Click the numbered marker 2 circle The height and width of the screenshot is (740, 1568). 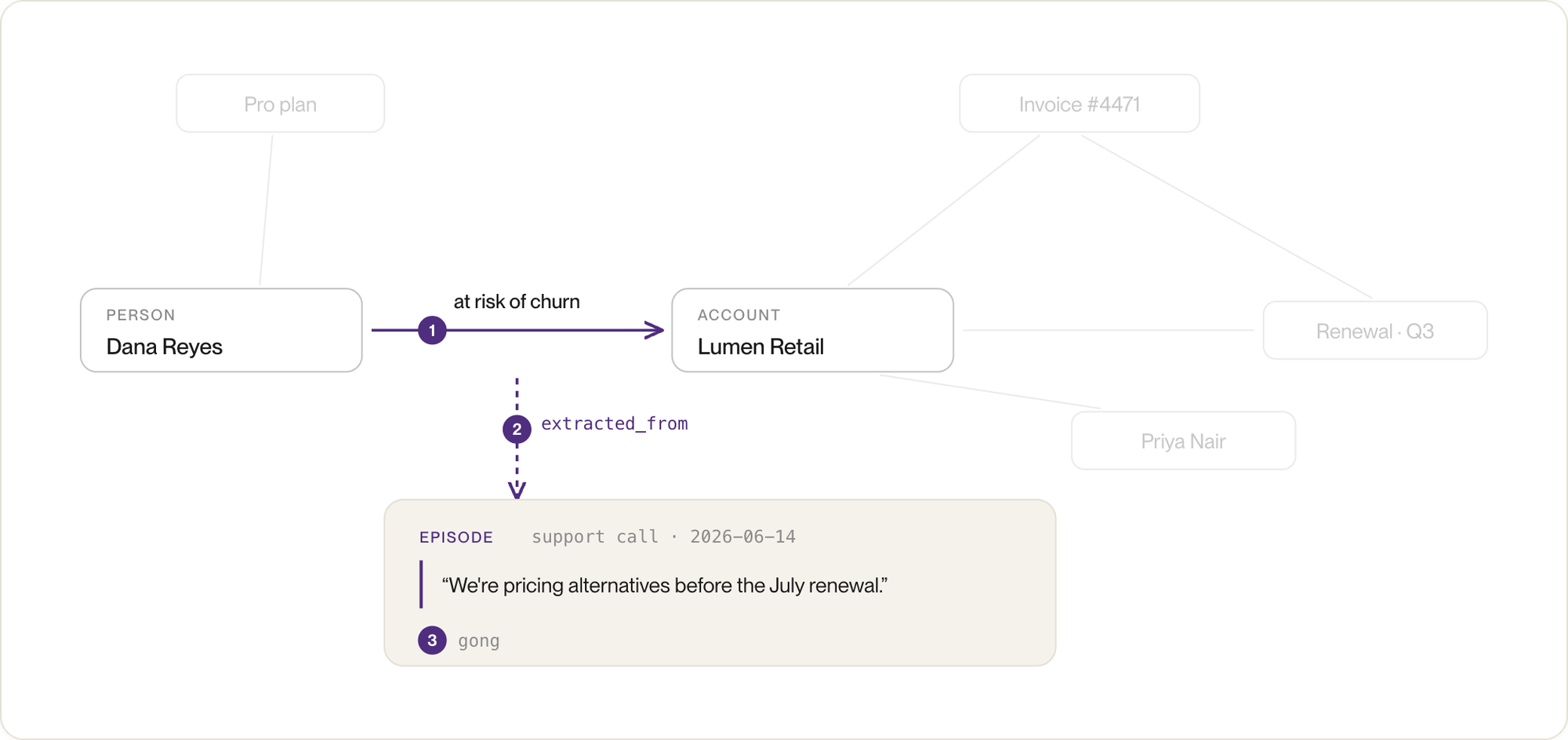[x=517, y=429]
